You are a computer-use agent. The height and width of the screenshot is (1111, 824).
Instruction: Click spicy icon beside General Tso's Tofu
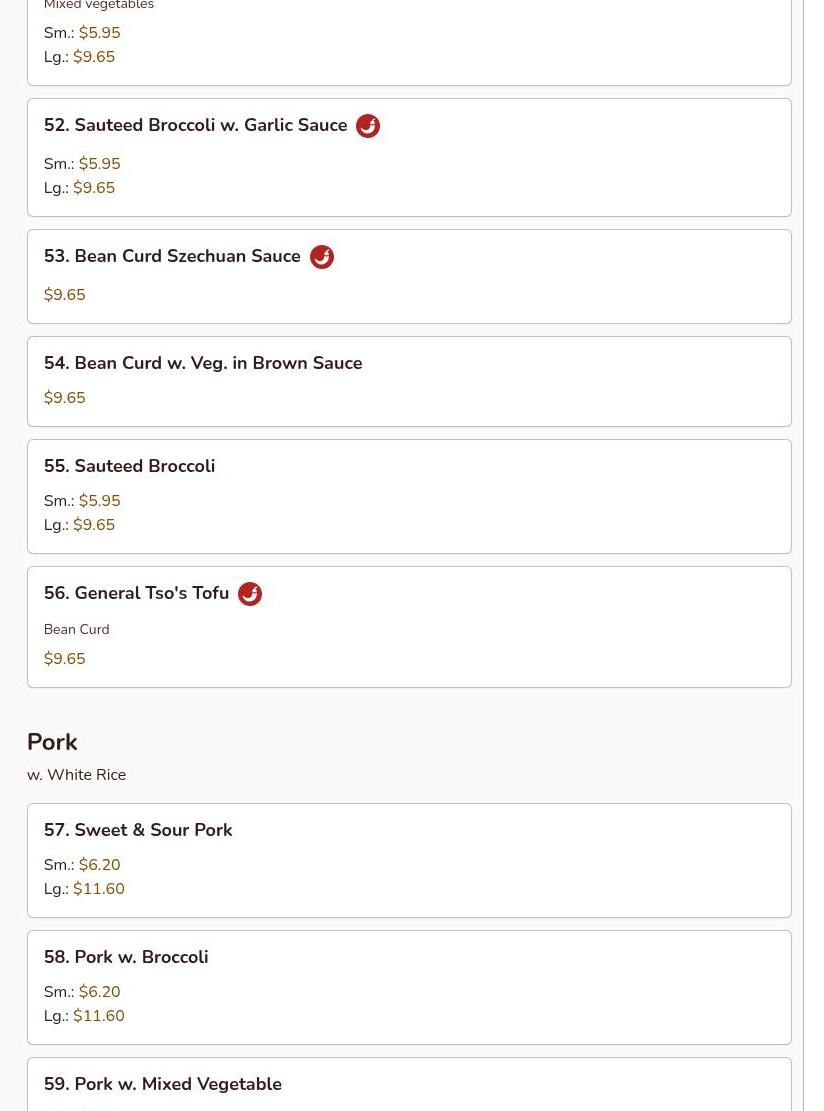(249, 594)
